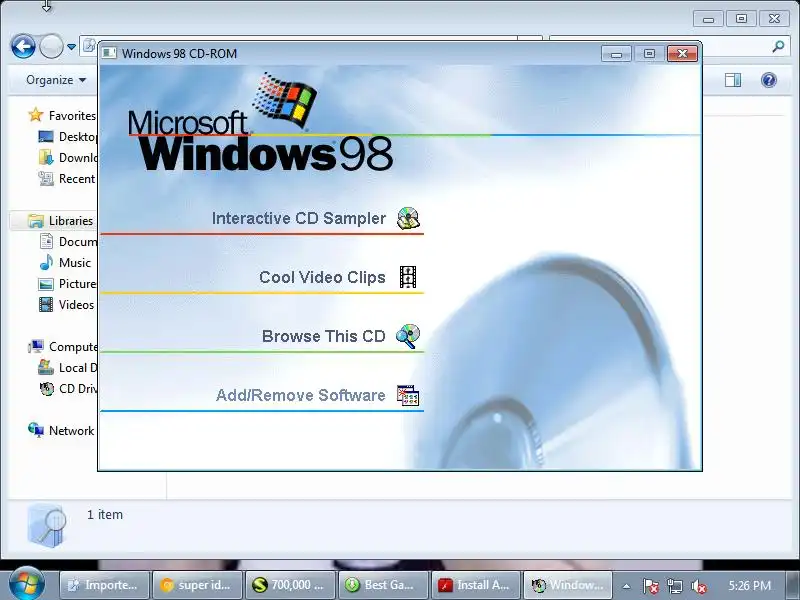Close the Windows 98 CD-ROM window
This screenshot has width=800, height=600.
(682, 54)
